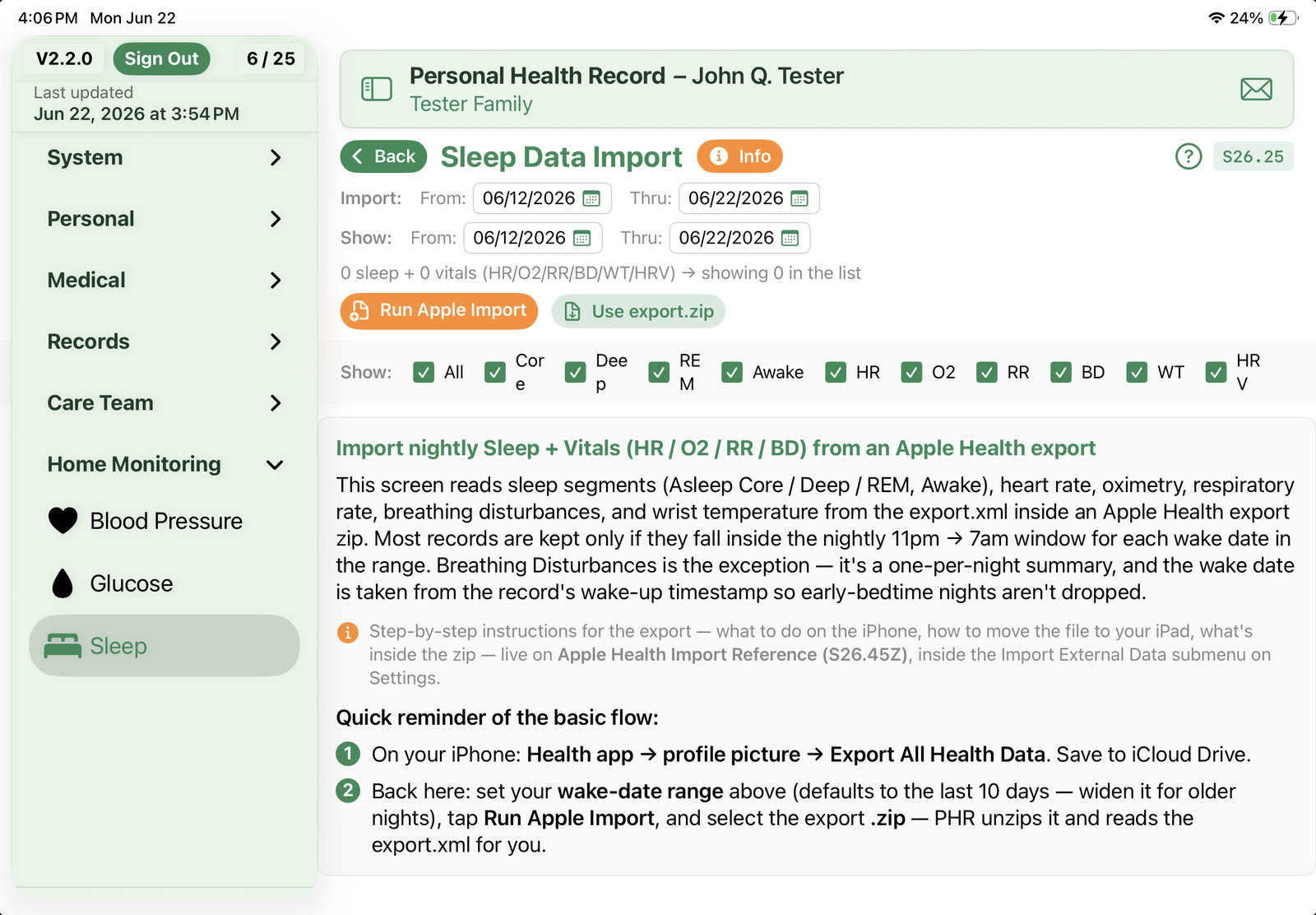This screenshot has width=1316, height=915.
Task: Toggle the O2 checkbox
Action: pyautogui.click(x=911, y=372)
